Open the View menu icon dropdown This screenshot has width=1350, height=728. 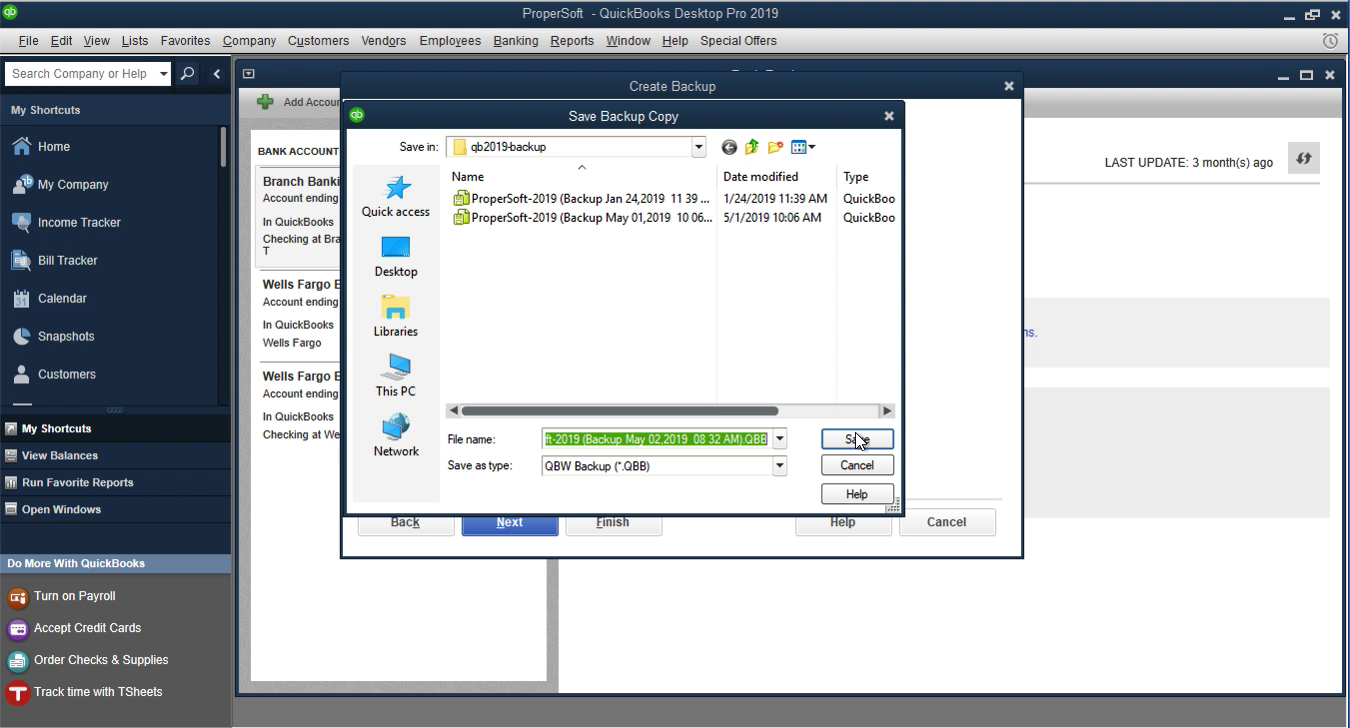tap(803, 147)
